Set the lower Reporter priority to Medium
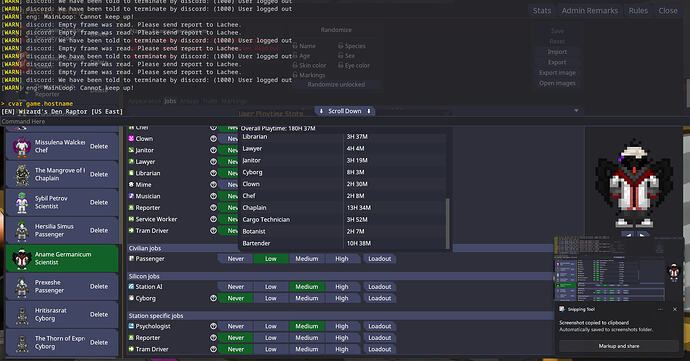Screen dimensions: 690x361 coord(307,338)
